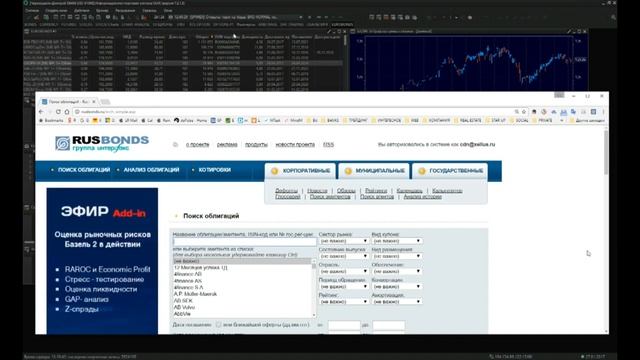Viewport: 640px width, 360px height.
Task: Open the START UP bookmark folder
Action: (x=495, y=120)
